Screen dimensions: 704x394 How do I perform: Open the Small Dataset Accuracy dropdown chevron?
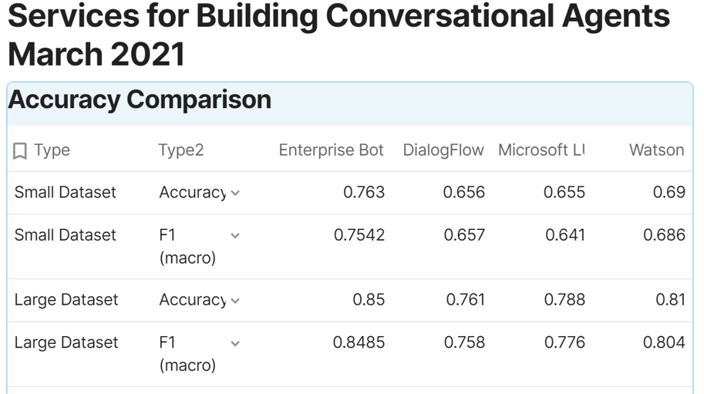click(235, 193)
